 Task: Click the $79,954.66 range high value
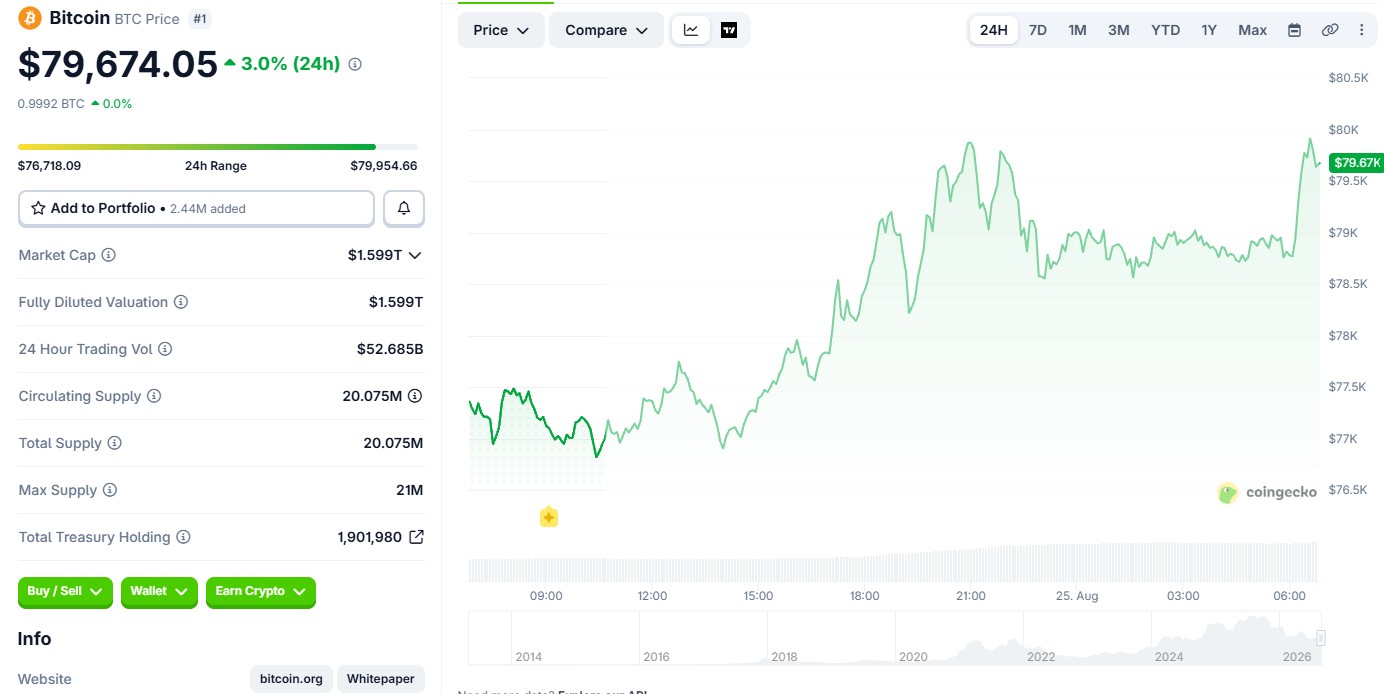(384, 166)
